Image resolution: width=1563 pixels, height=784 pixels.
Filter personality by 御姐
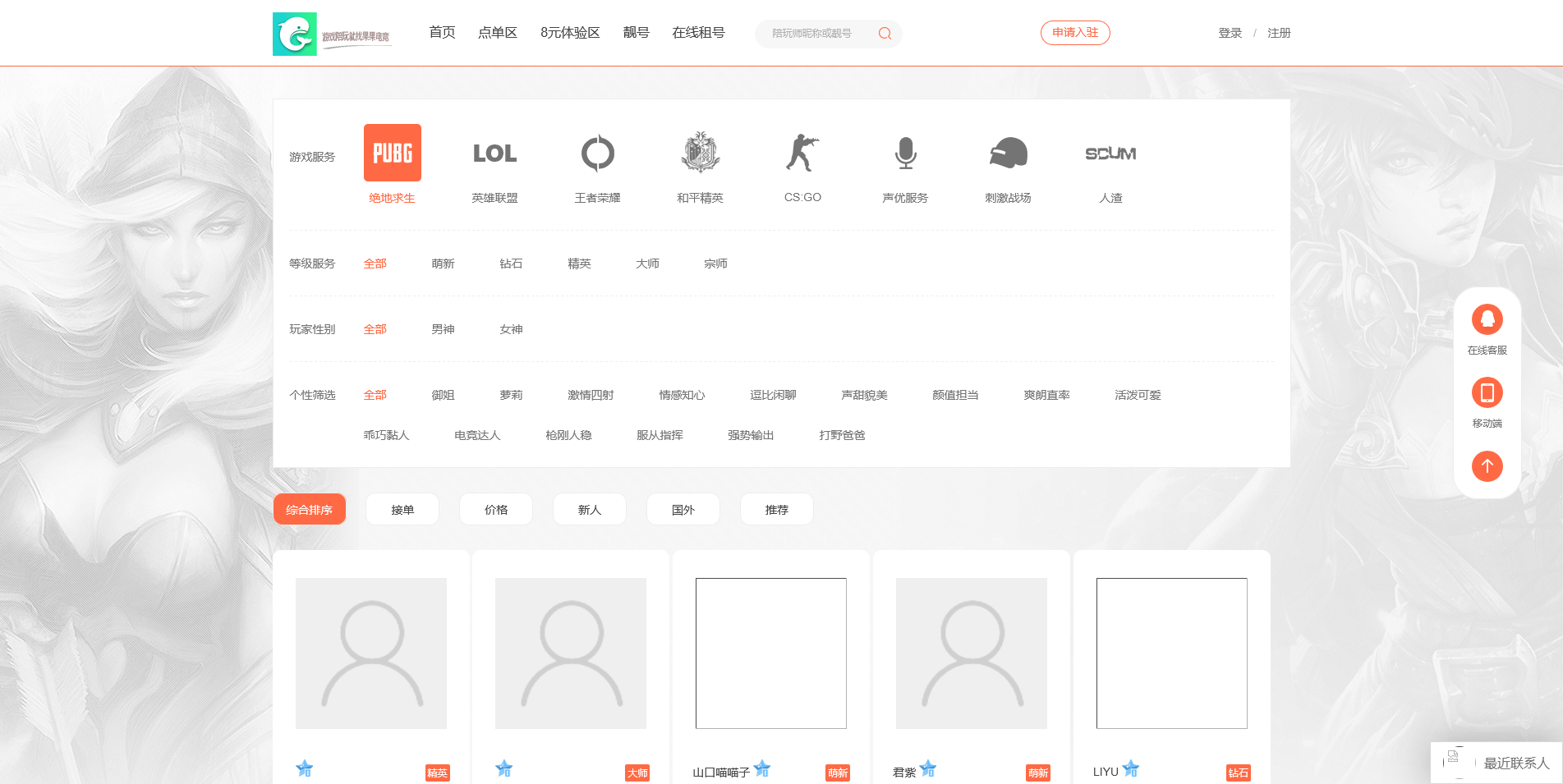tap(444, 395)
